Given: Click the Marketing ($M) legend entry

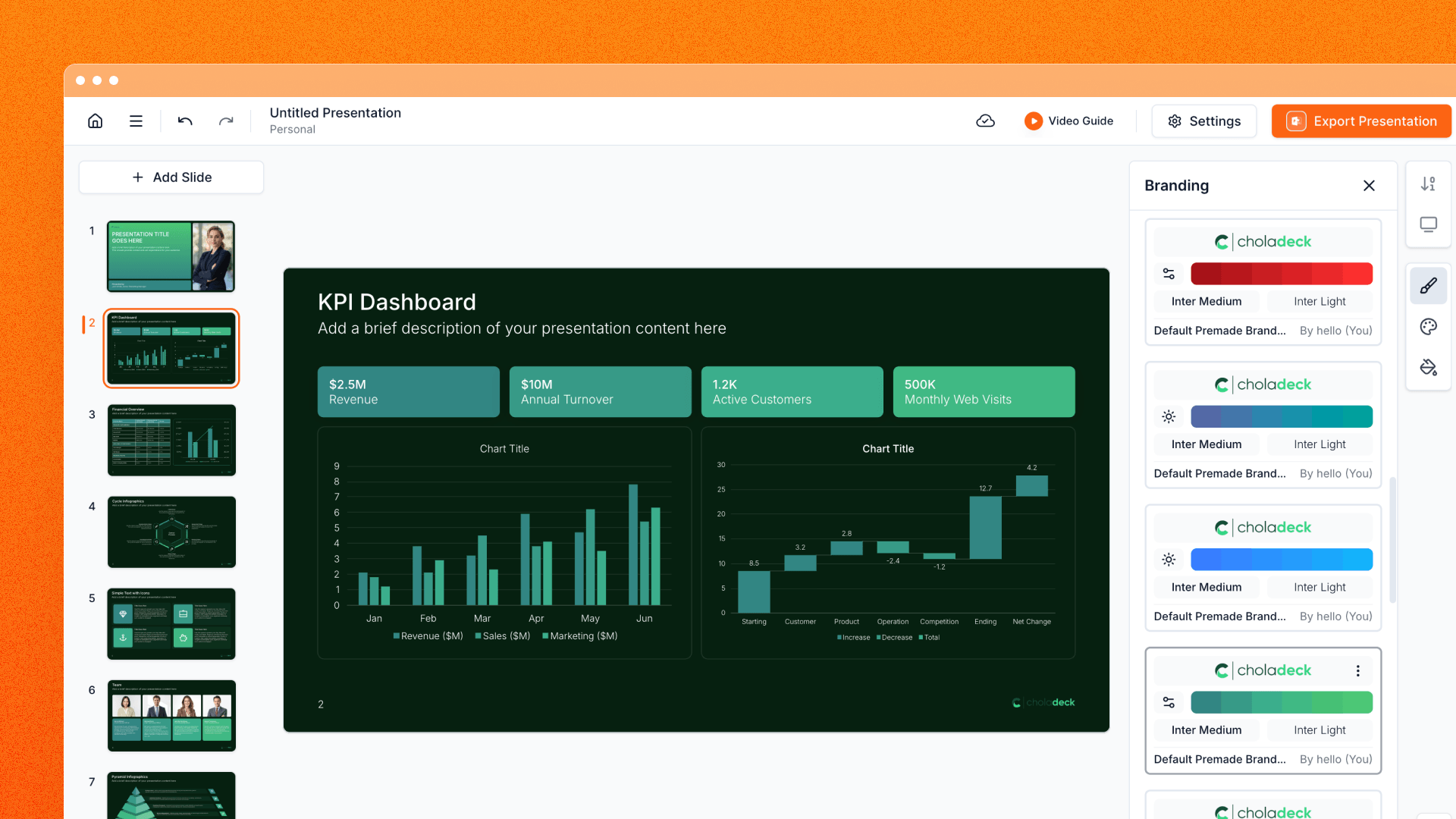Looking at the screenshot, I should point(580,636).
